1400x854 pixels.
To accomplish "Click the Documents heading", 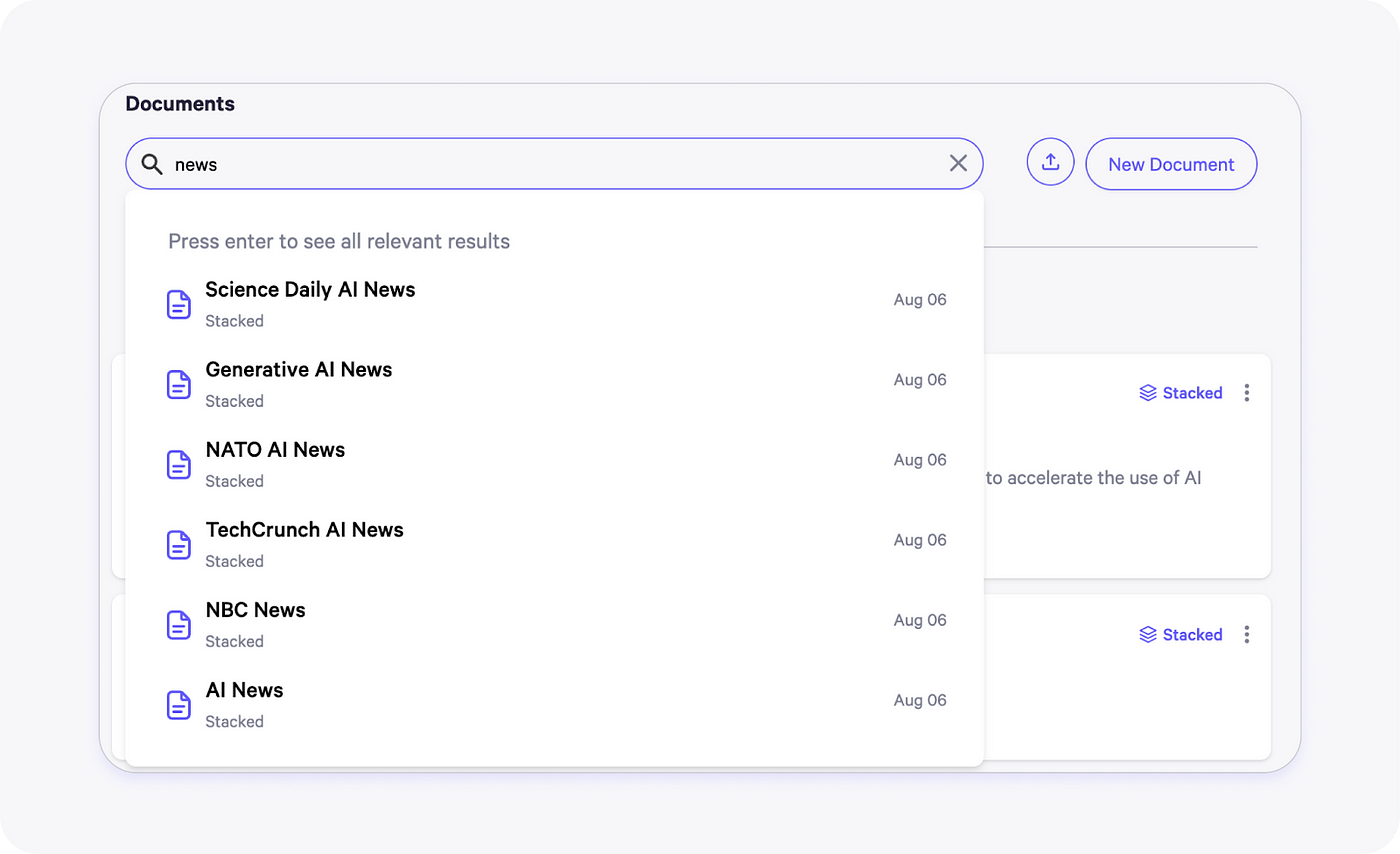I will pos(180,103).
